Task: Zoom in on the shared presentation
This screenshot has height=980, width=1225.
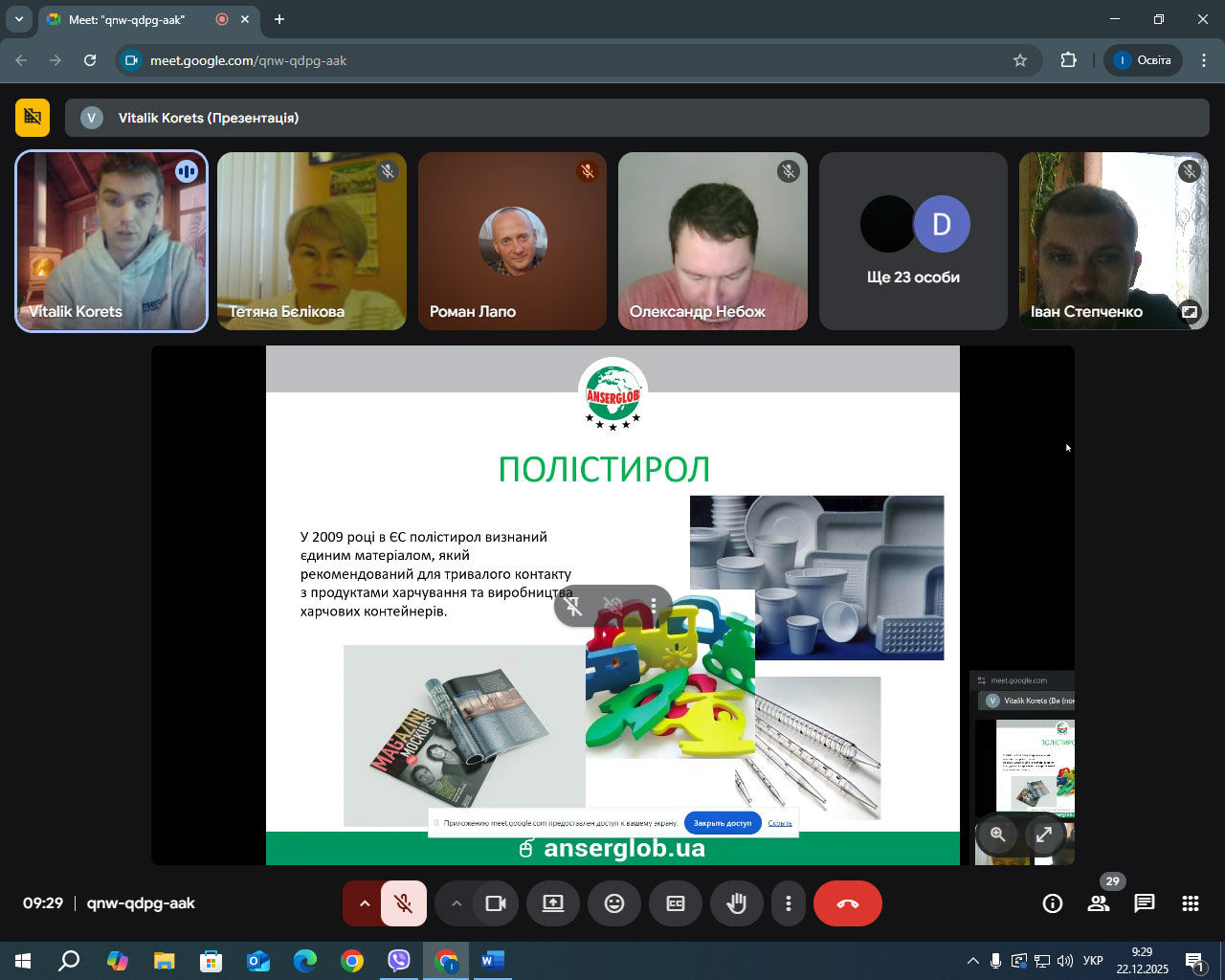Action: point(997,835)
